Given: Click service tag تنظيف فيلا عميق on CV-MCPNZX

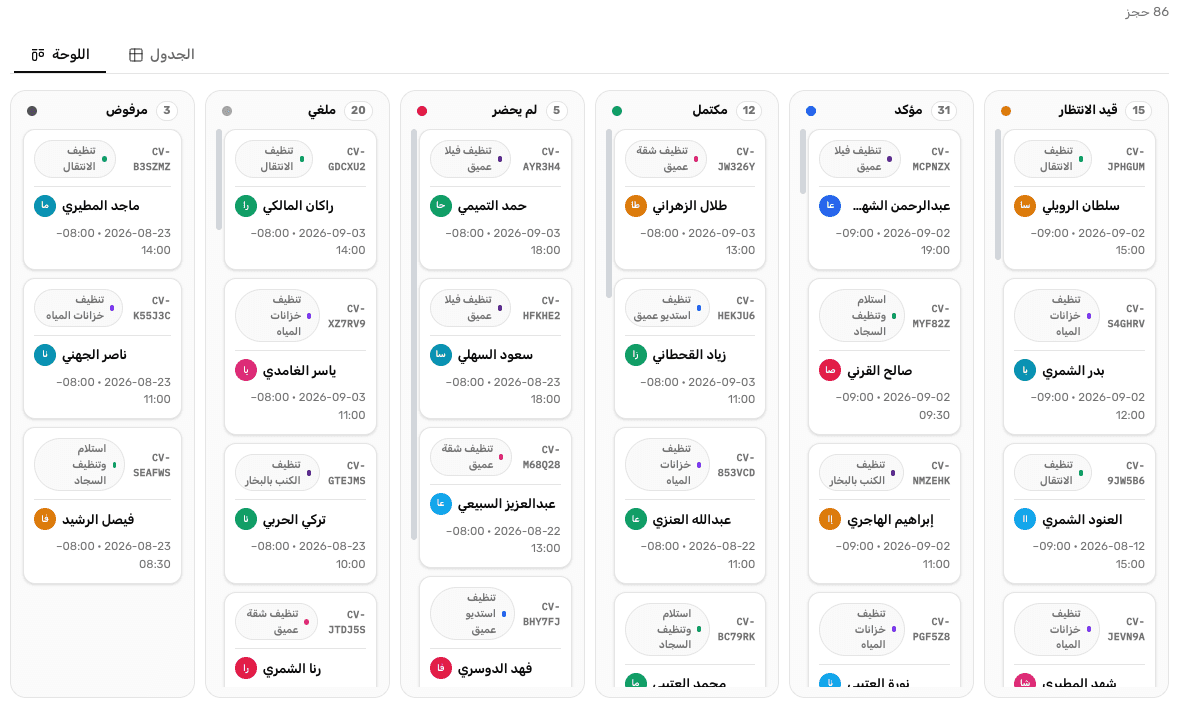Looking at the screenshot, I should 857,159.
